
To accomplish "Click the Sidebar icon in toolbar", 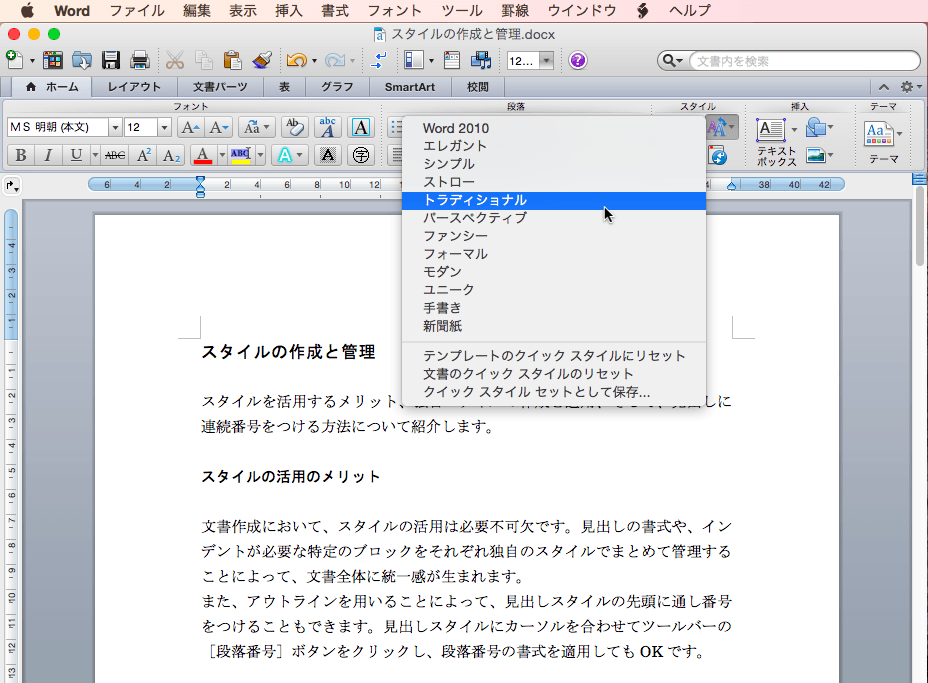I will pyautogui.click(x=413, y=60).
